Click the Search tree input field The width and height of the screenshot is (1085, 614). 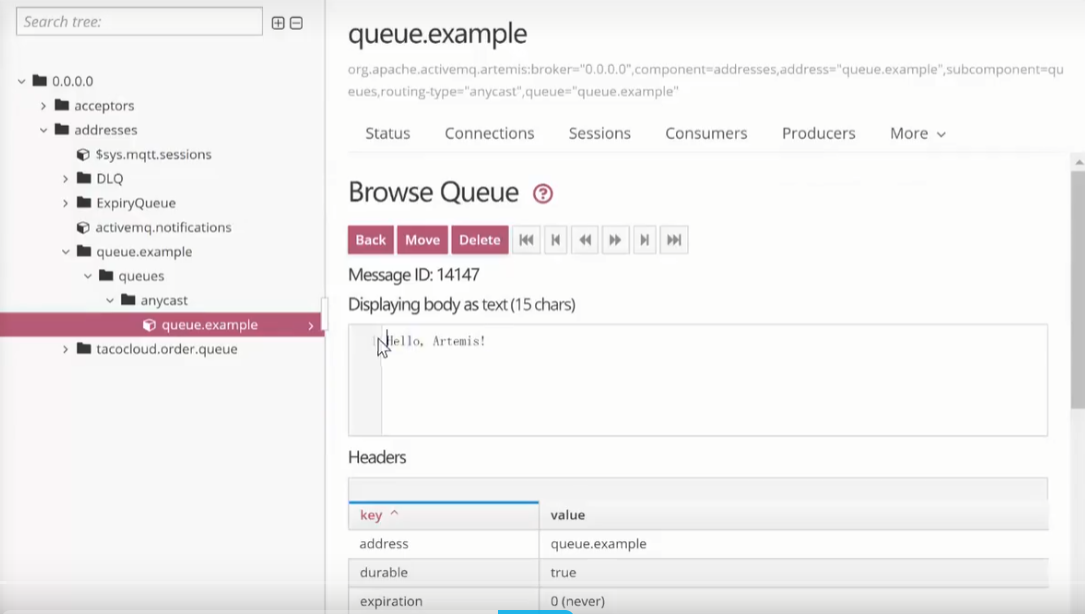(139, 22)
